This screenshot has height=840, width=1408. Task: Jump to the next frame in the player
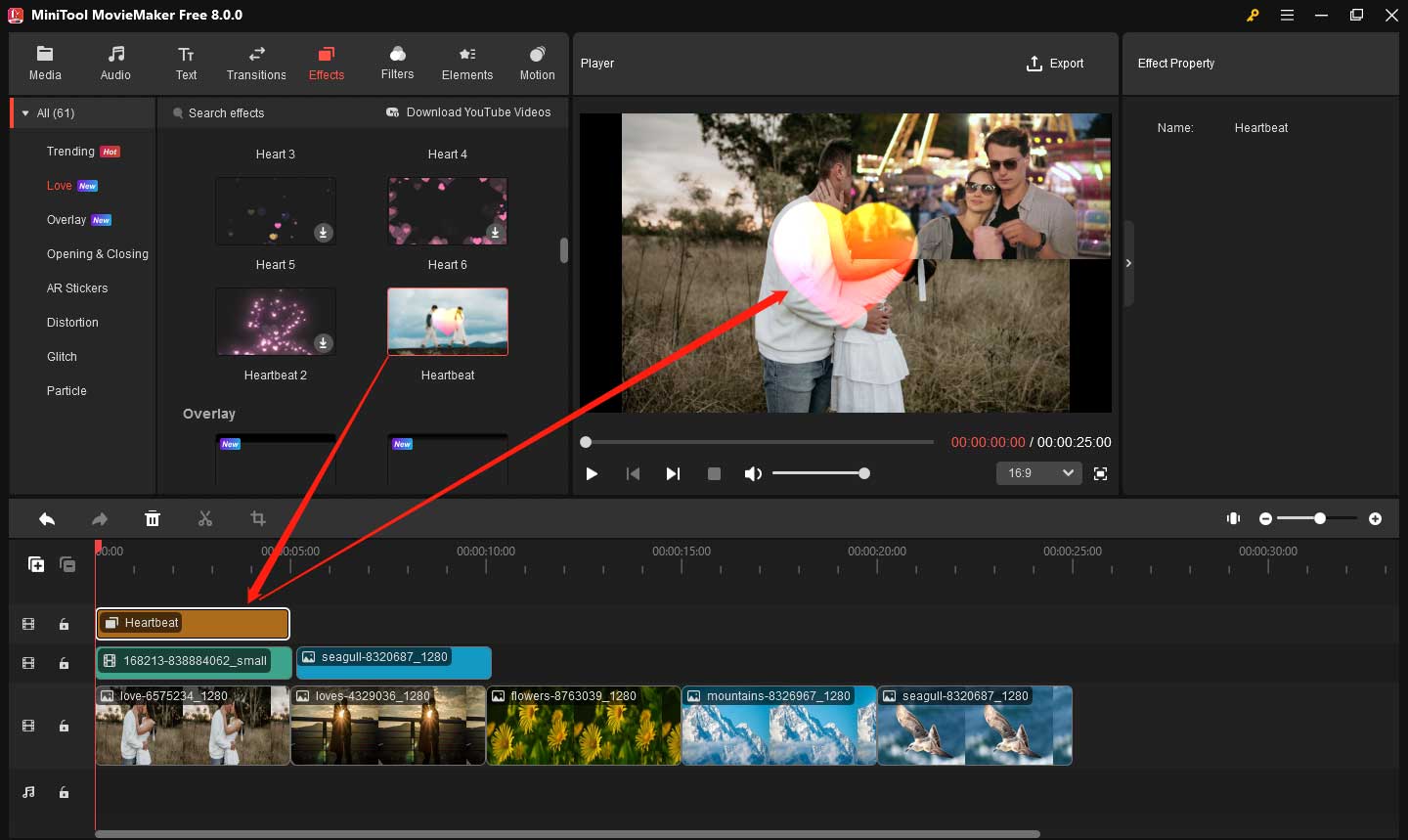coord(673,473)
